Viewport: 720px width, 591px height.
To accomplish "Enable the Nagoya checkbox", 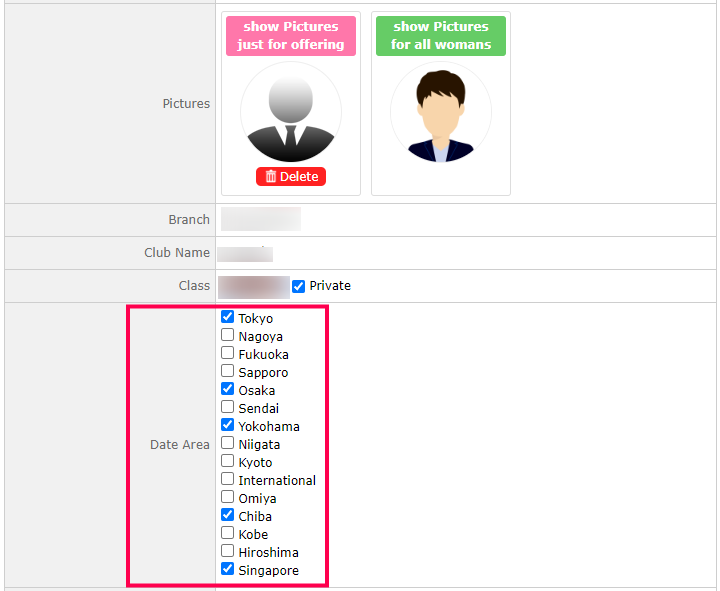I will point(228,335).
